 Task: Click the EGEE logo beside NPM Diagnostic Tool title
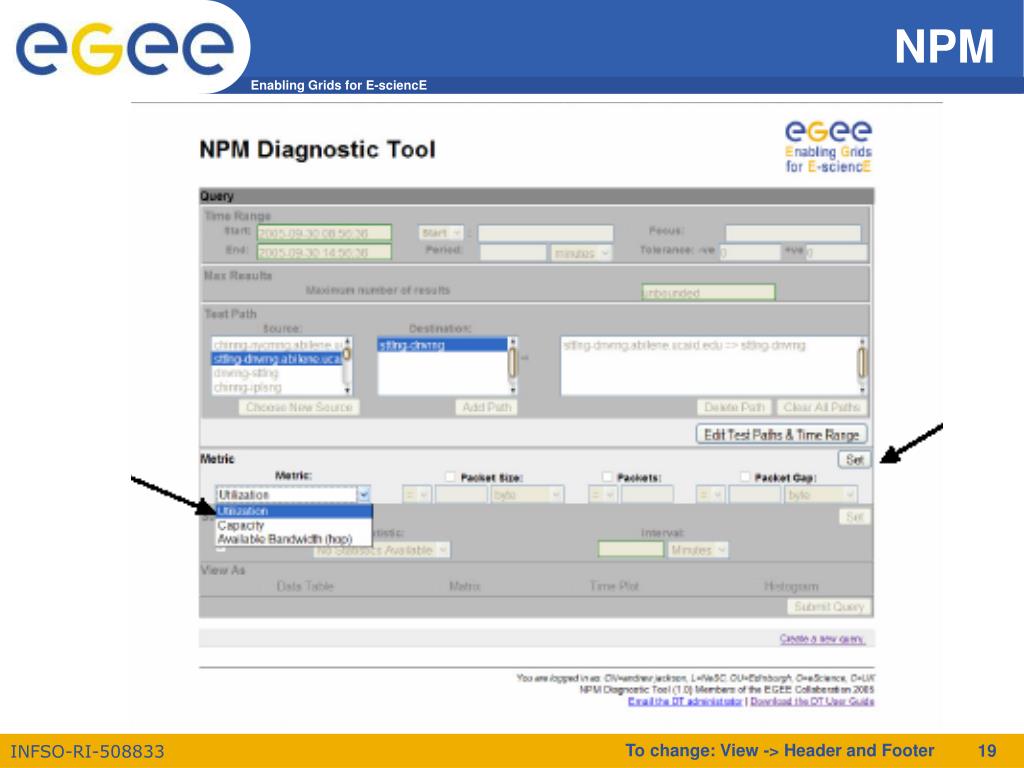tap(828, 147)
